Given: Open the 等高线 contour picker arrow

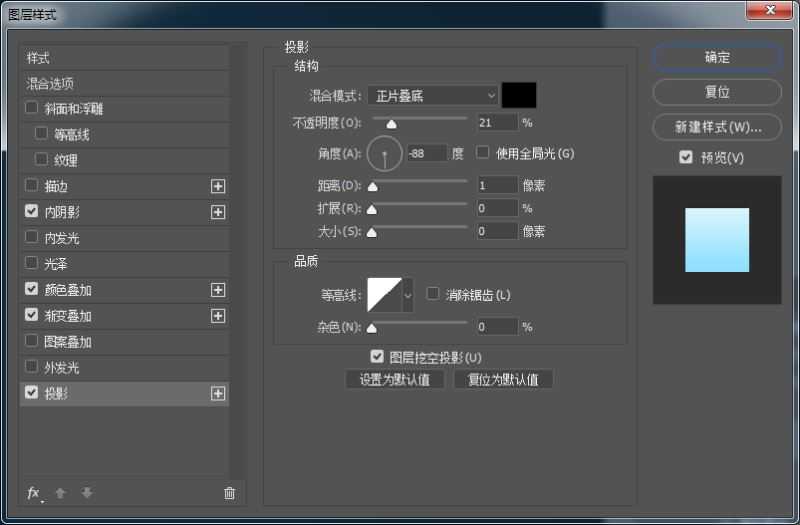Looking at the screenshot, I should (x=408, y=295).
